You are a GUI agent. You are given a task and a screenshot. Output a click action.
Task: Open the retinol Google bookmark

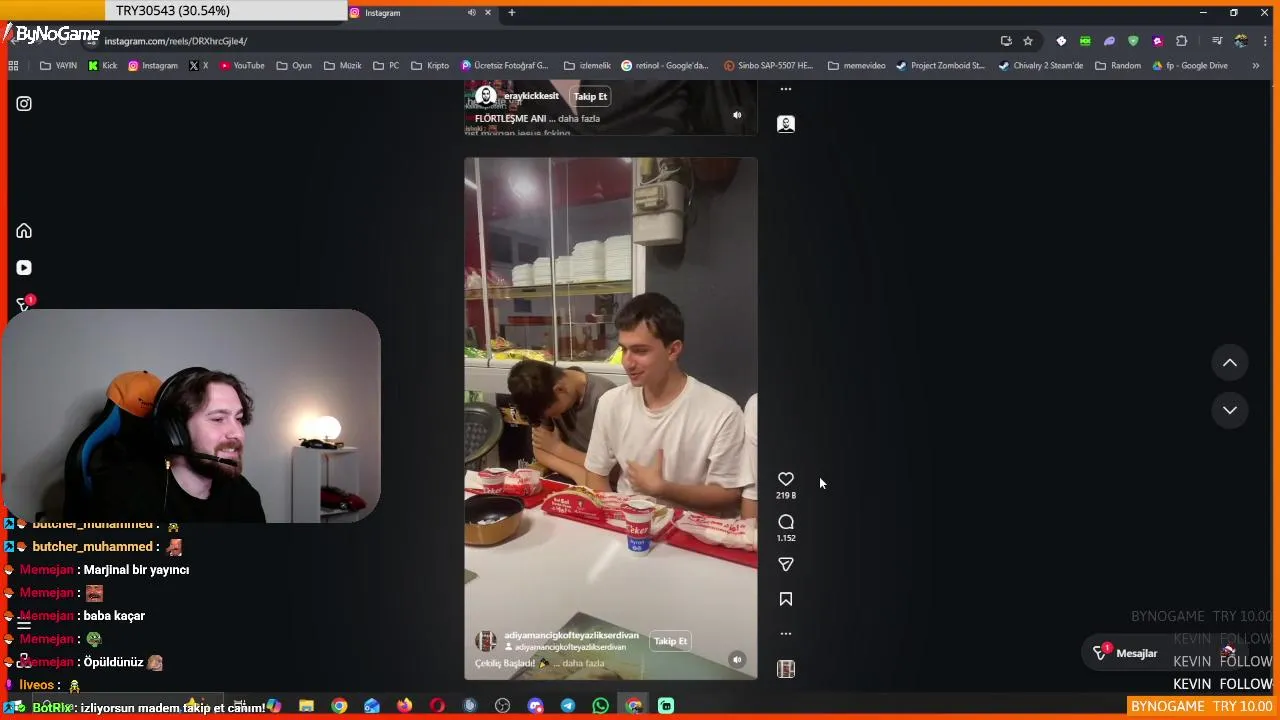click(665, 66)
